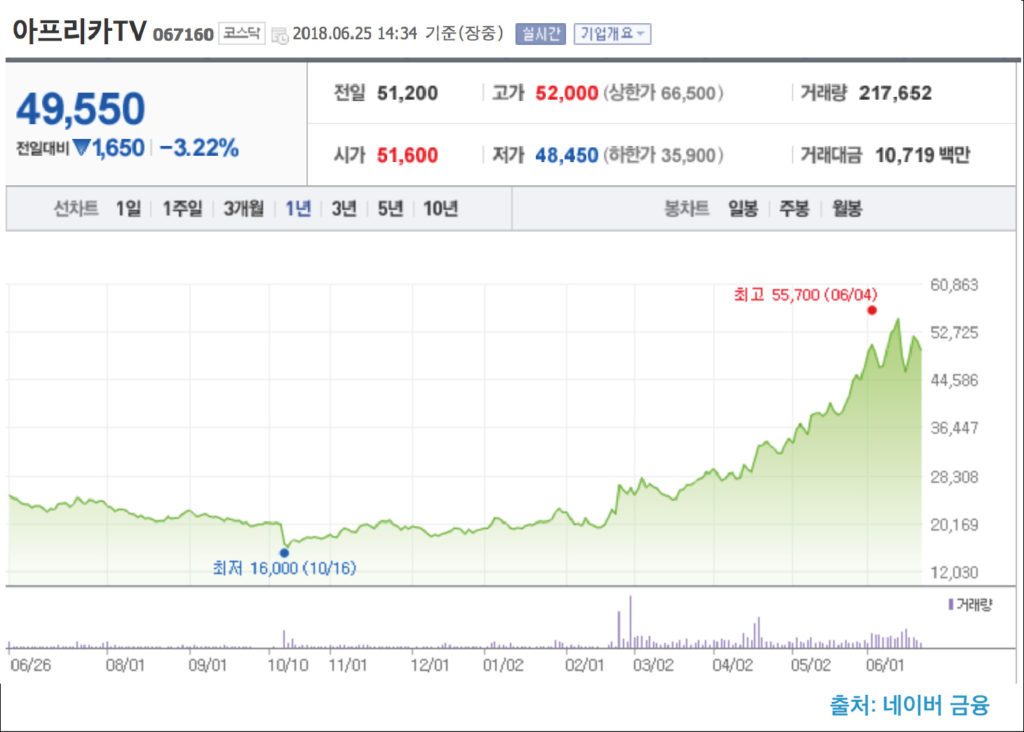The width and height of the screenshot is (1024, 732).
Task: Click the -3.22% change percentage
Action: (199, 148)
